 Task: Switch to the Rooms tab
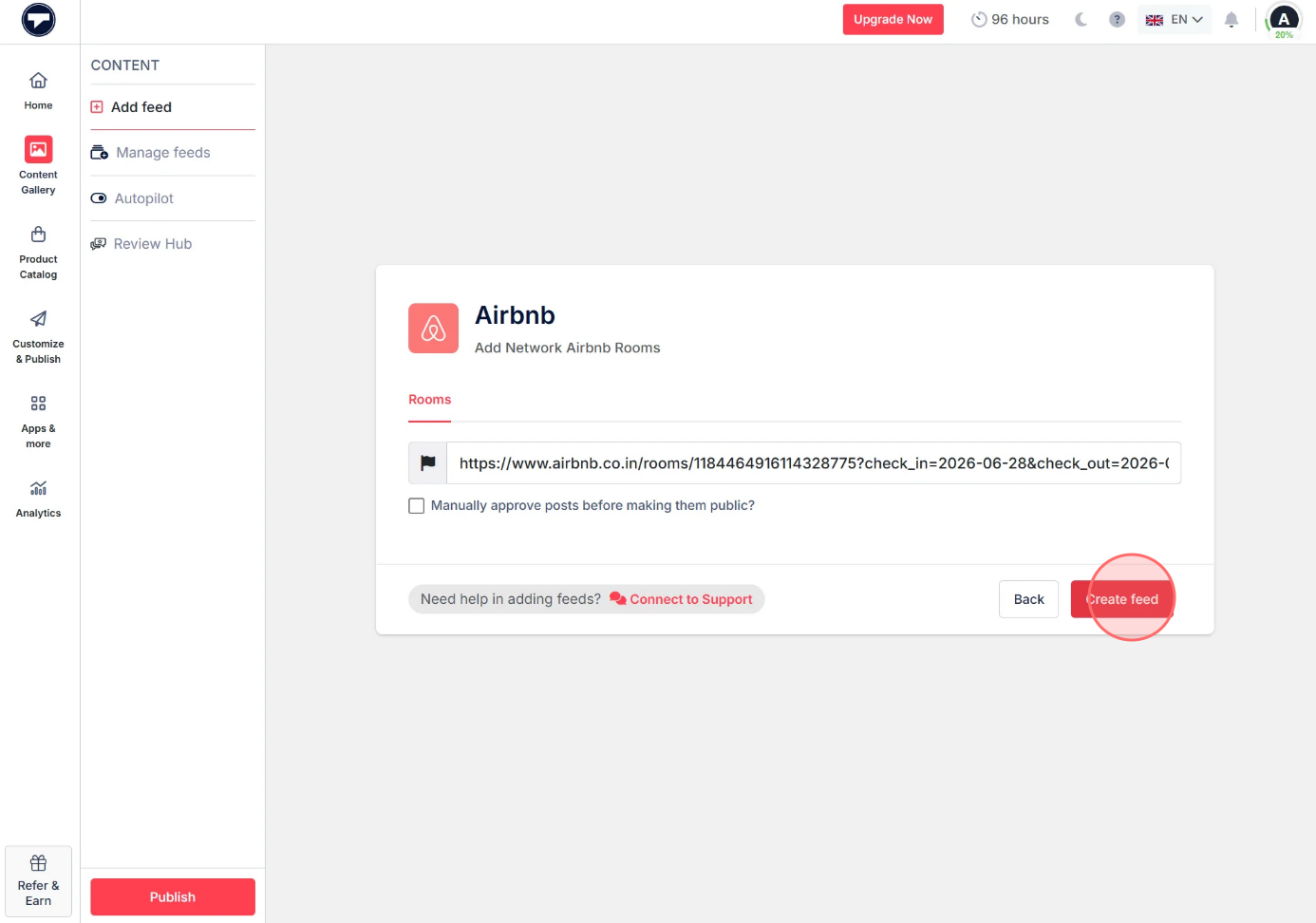[429, 400]
